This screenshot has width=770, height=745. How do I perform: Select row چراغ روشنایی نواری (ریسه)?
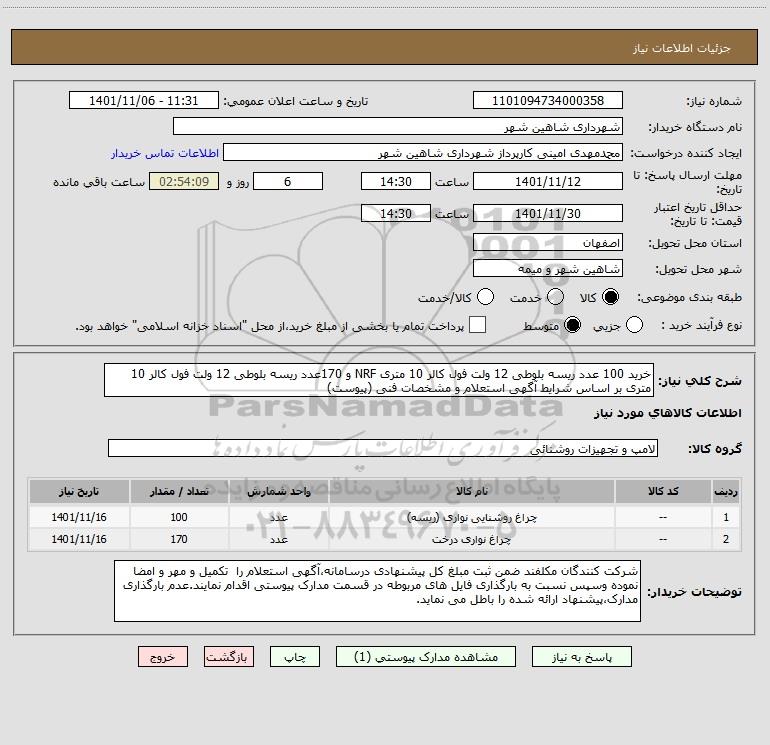click(x=385, y=517)
